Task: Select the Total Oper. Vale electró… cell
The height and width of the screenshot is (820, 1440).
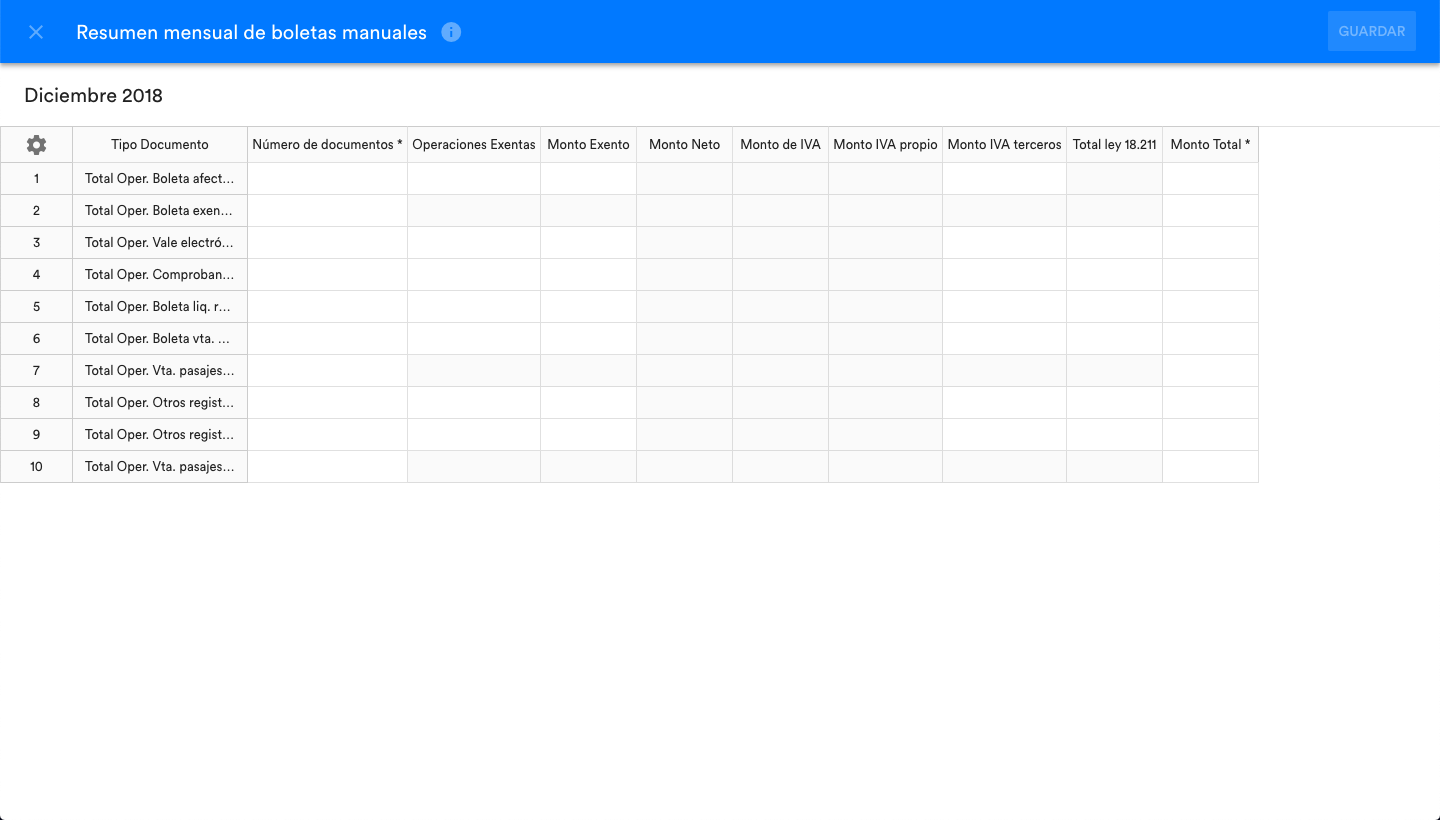Action: pos(160,243)
